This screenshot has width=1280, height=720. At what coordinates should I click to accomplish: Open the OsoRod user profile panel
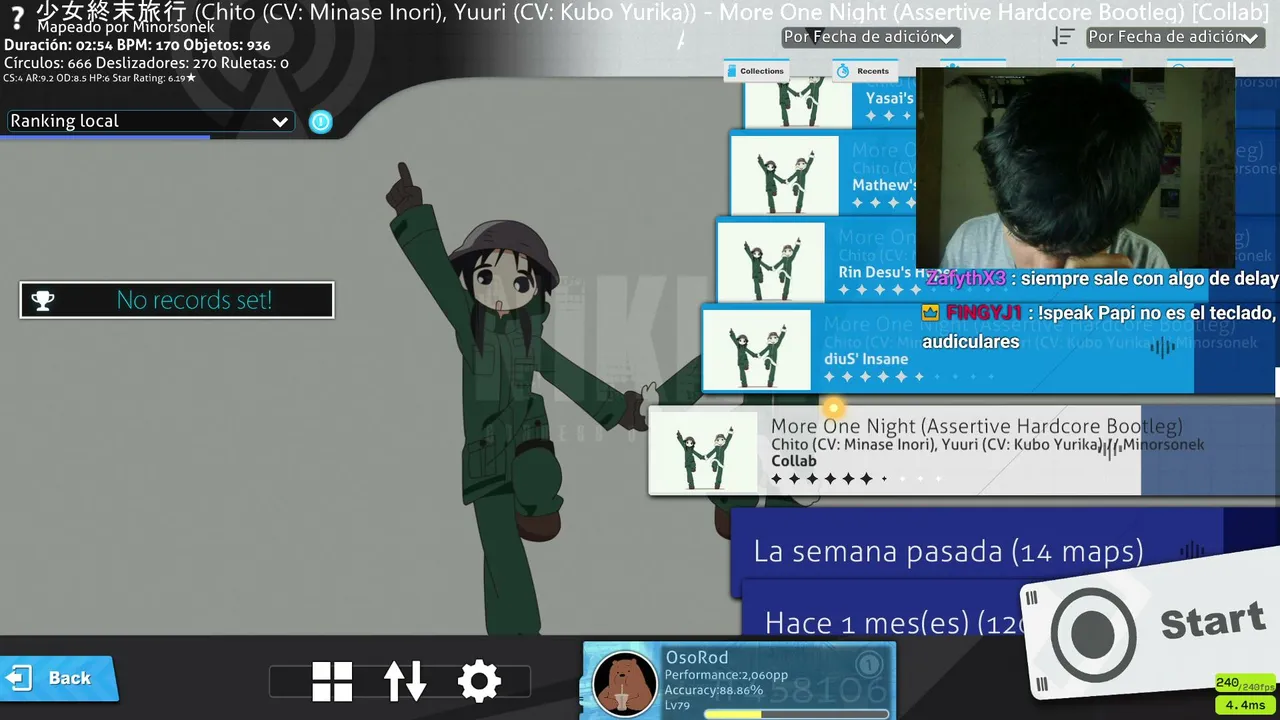pos(739,682)
